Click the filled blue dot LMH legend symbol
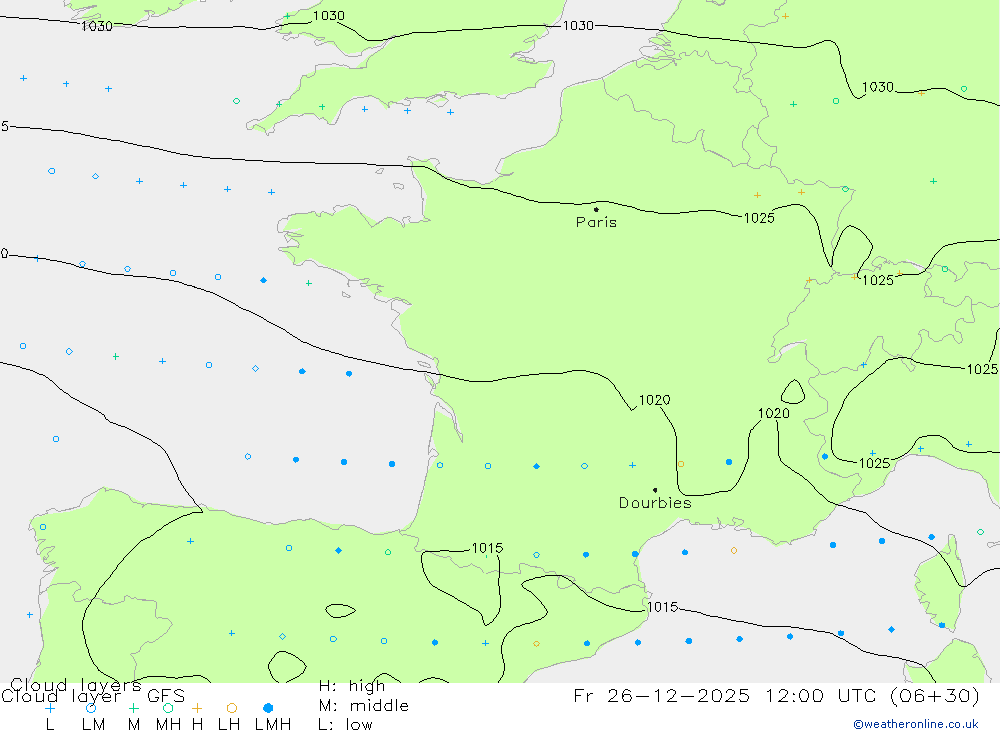 click(x=268, y=708)
